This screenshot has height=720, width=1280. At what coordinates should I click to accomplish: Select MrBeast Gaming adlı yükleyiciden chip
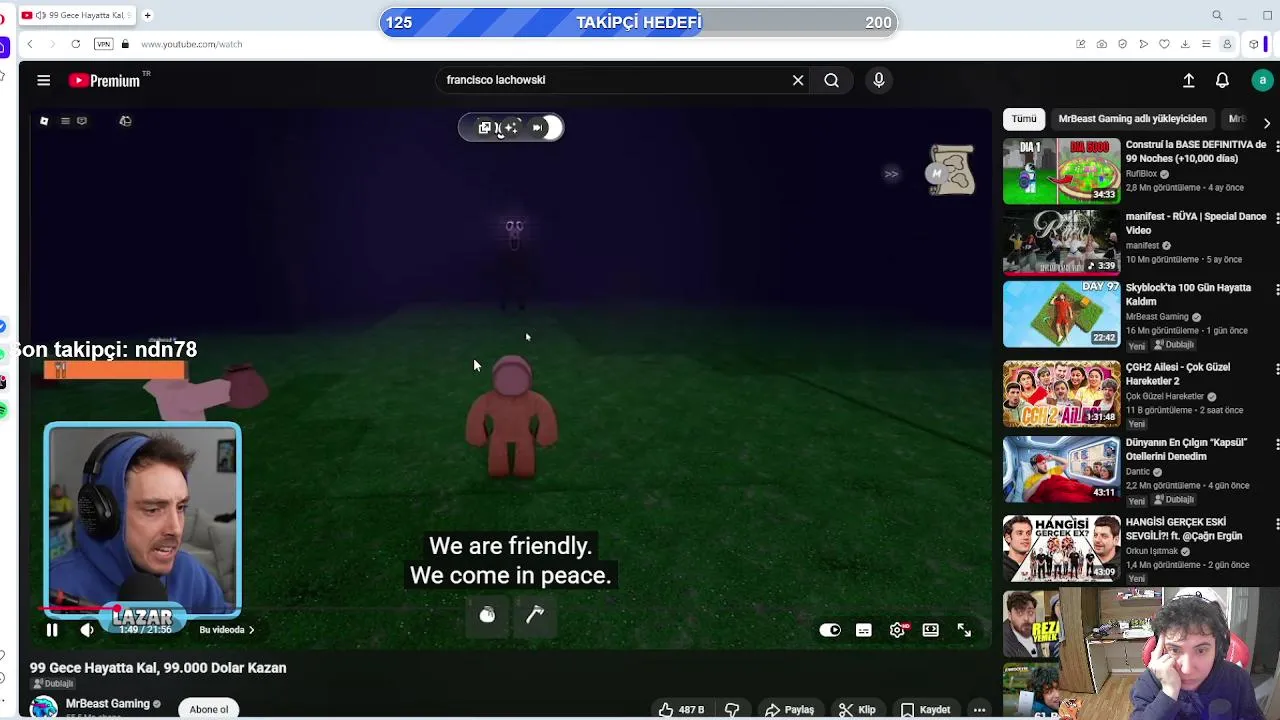tap(1132, 118)
